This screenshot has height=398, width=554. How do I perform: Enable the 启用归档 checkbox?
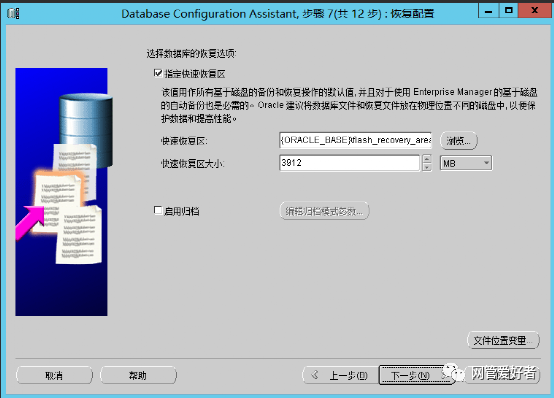click(158, 210)
